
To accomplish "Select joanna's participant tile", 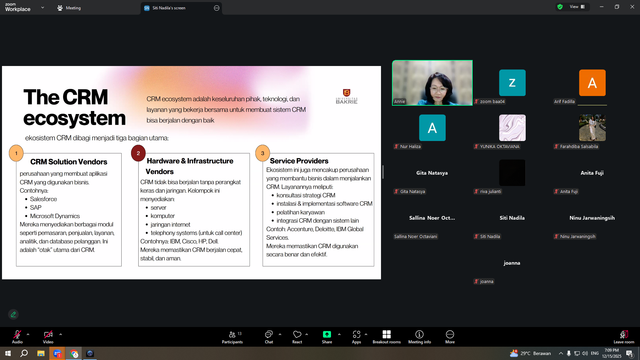I will click(x=512, y=263).
